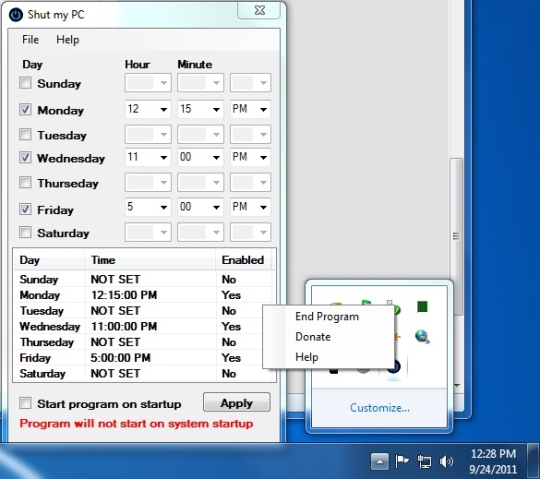Image resolution: width=540 pixels, height=479 pixels.
Task: Select the 11:00:00 PM cell
Action: point(124,326)
